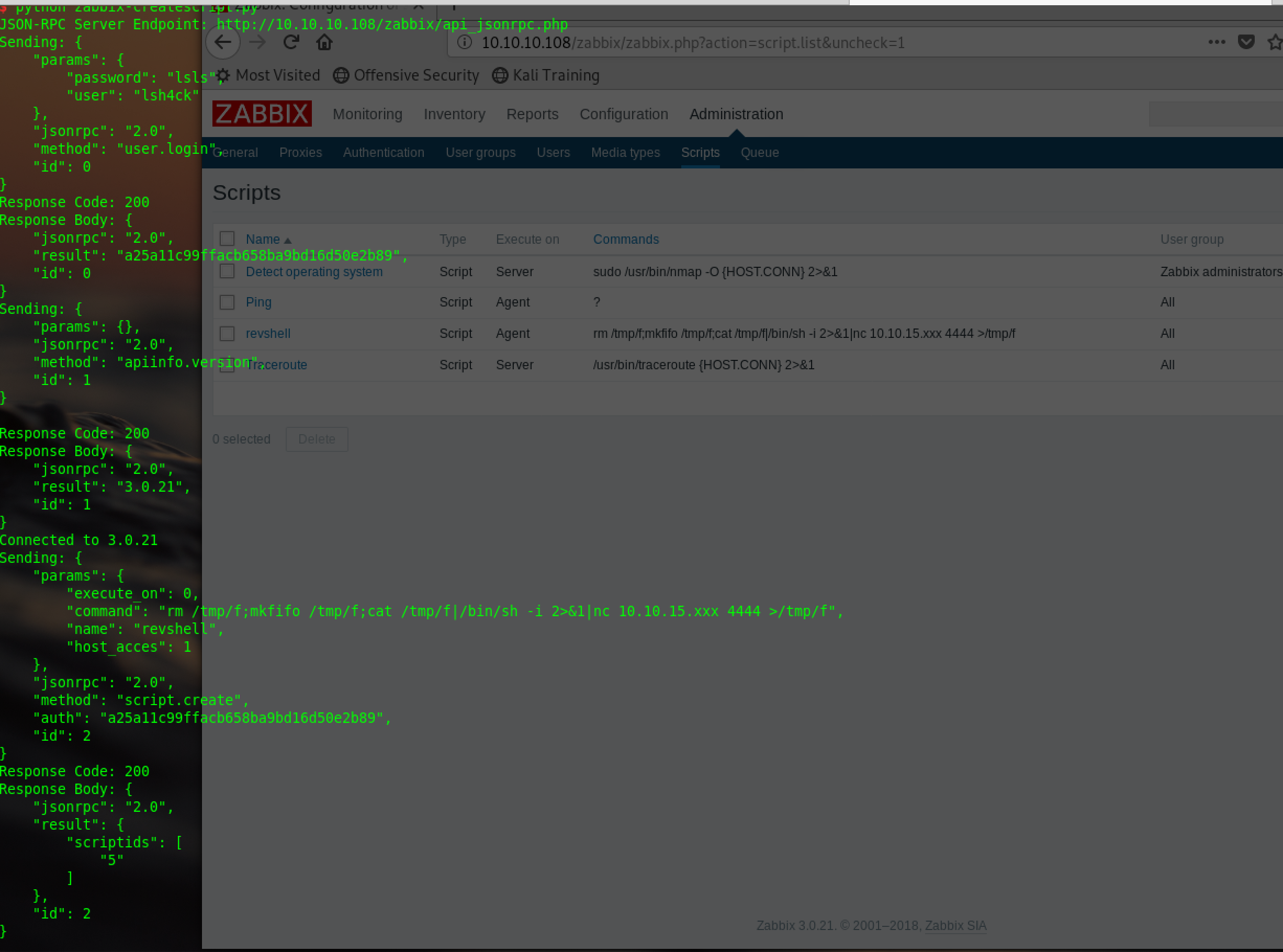
Task: Switch to the Scripts submenu tab
Action: click(x=700, y=153)
